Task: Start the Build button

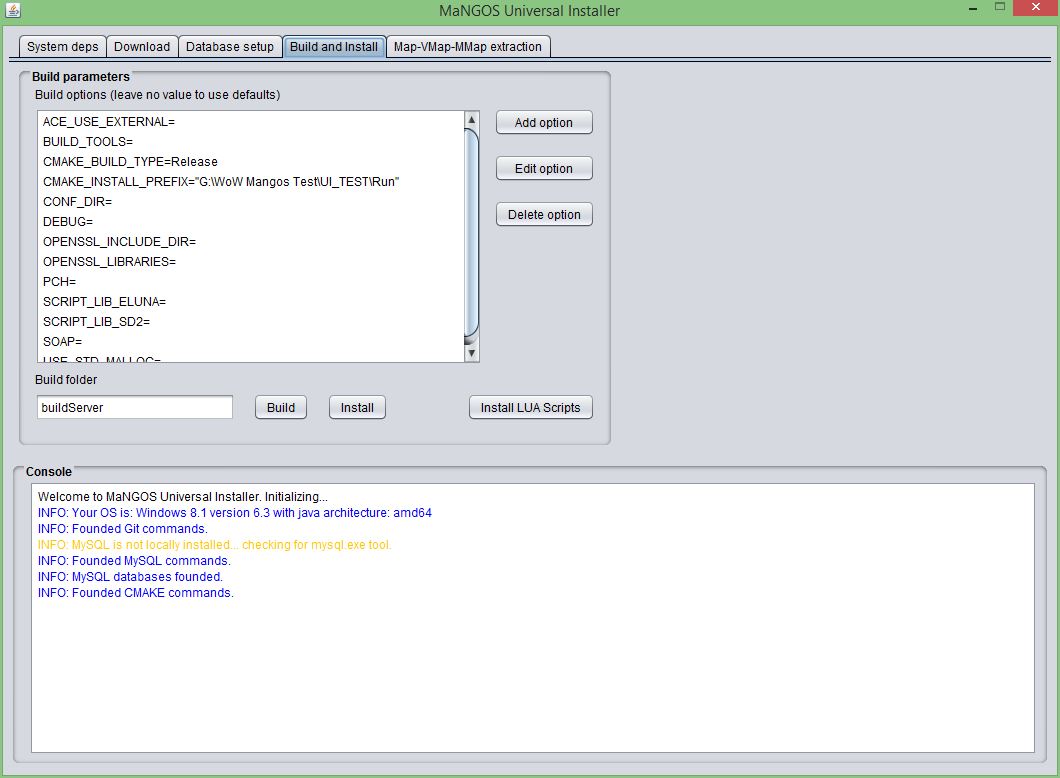Action: 281,408
